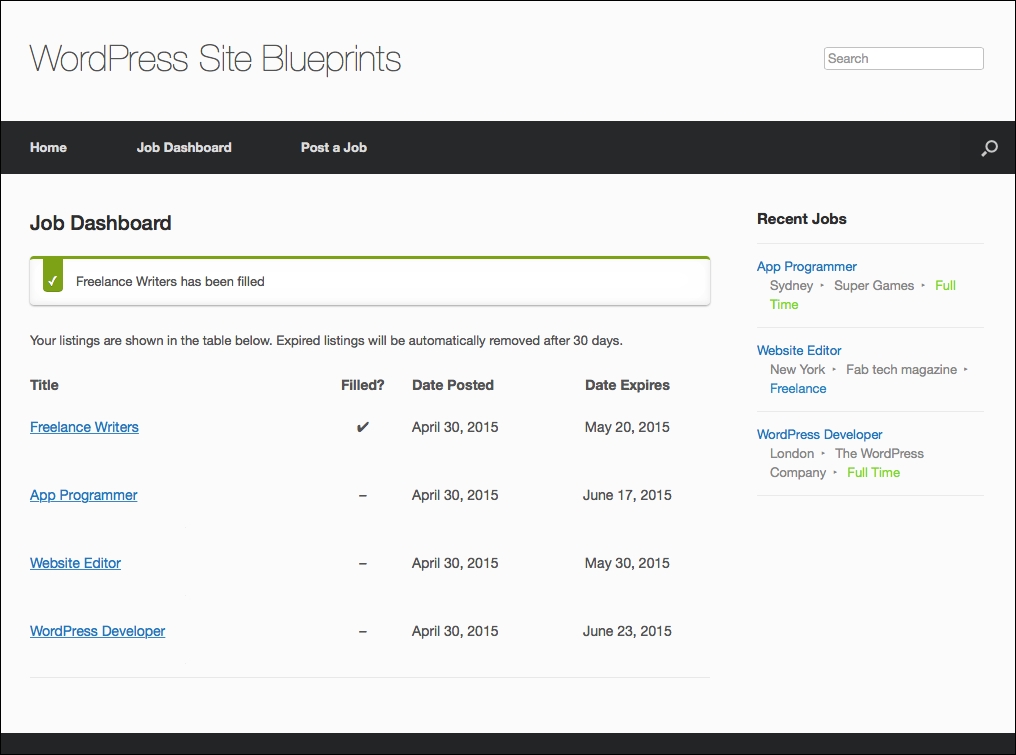This screenshot has width=1016, height=755.
Task: Open the WordPress Developer listing in table
Action: pos(97,631)
